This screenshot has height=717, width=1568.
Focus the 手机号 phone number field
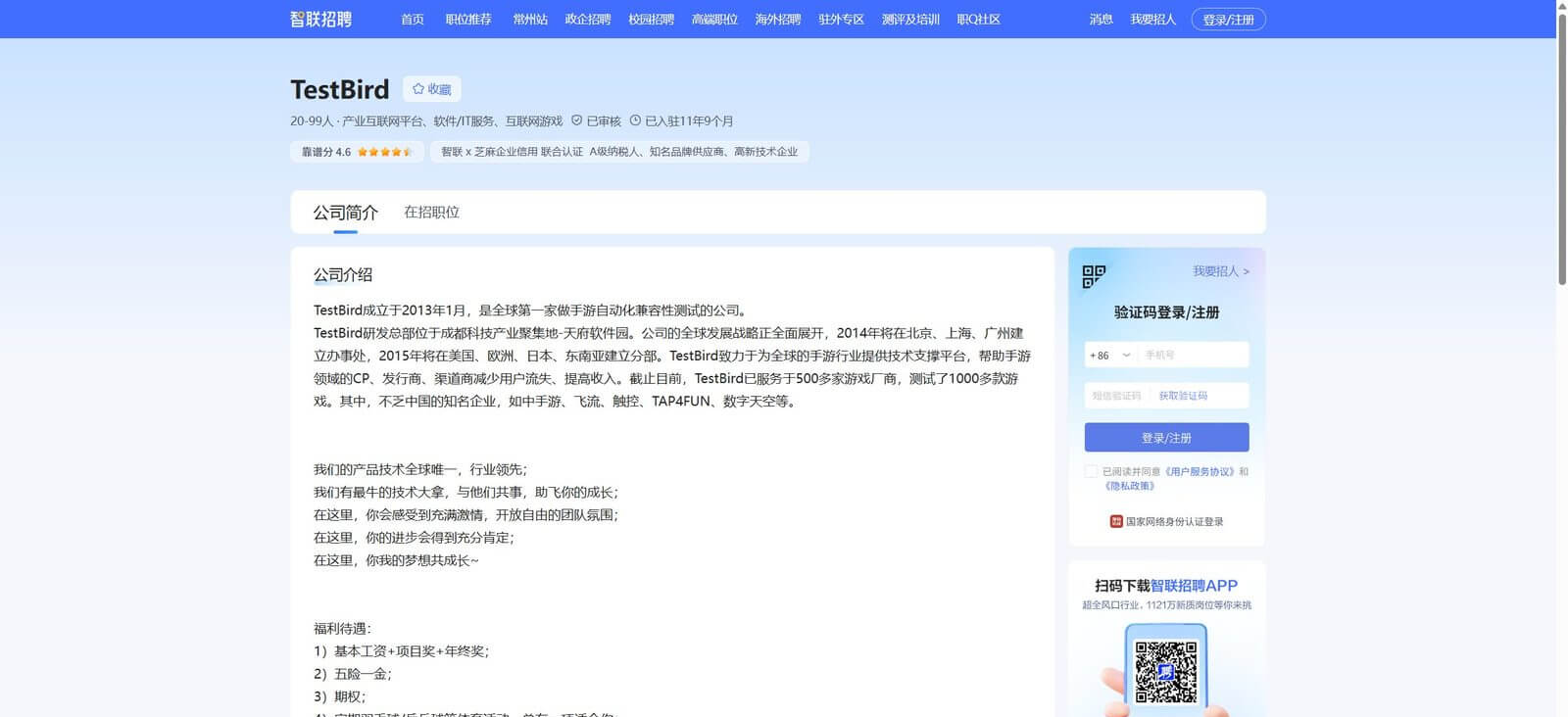(1193, 356)
